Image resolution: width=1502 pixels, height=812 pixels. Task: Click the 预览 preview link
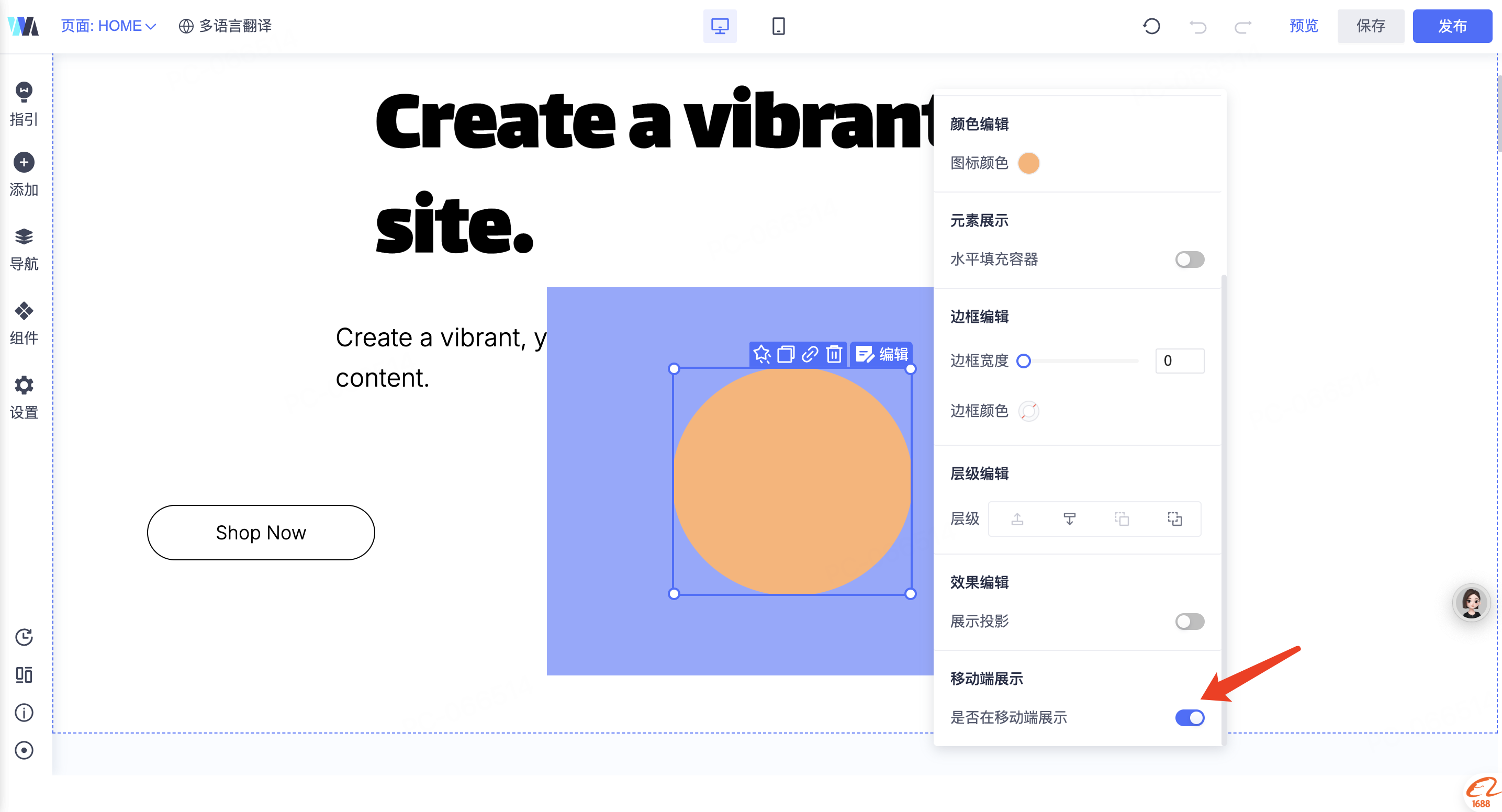coord(1303,26)
